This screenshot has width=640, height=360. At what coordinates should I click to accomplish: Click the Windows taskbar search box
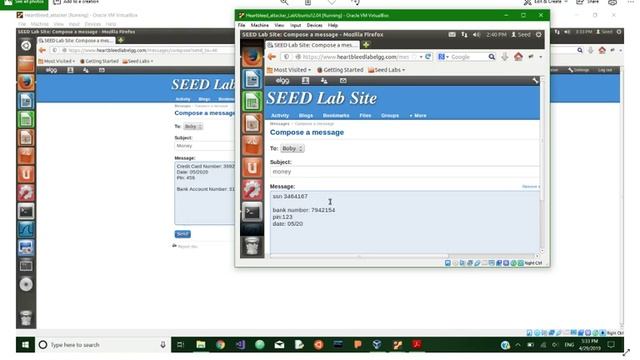[x=102, y=345]
